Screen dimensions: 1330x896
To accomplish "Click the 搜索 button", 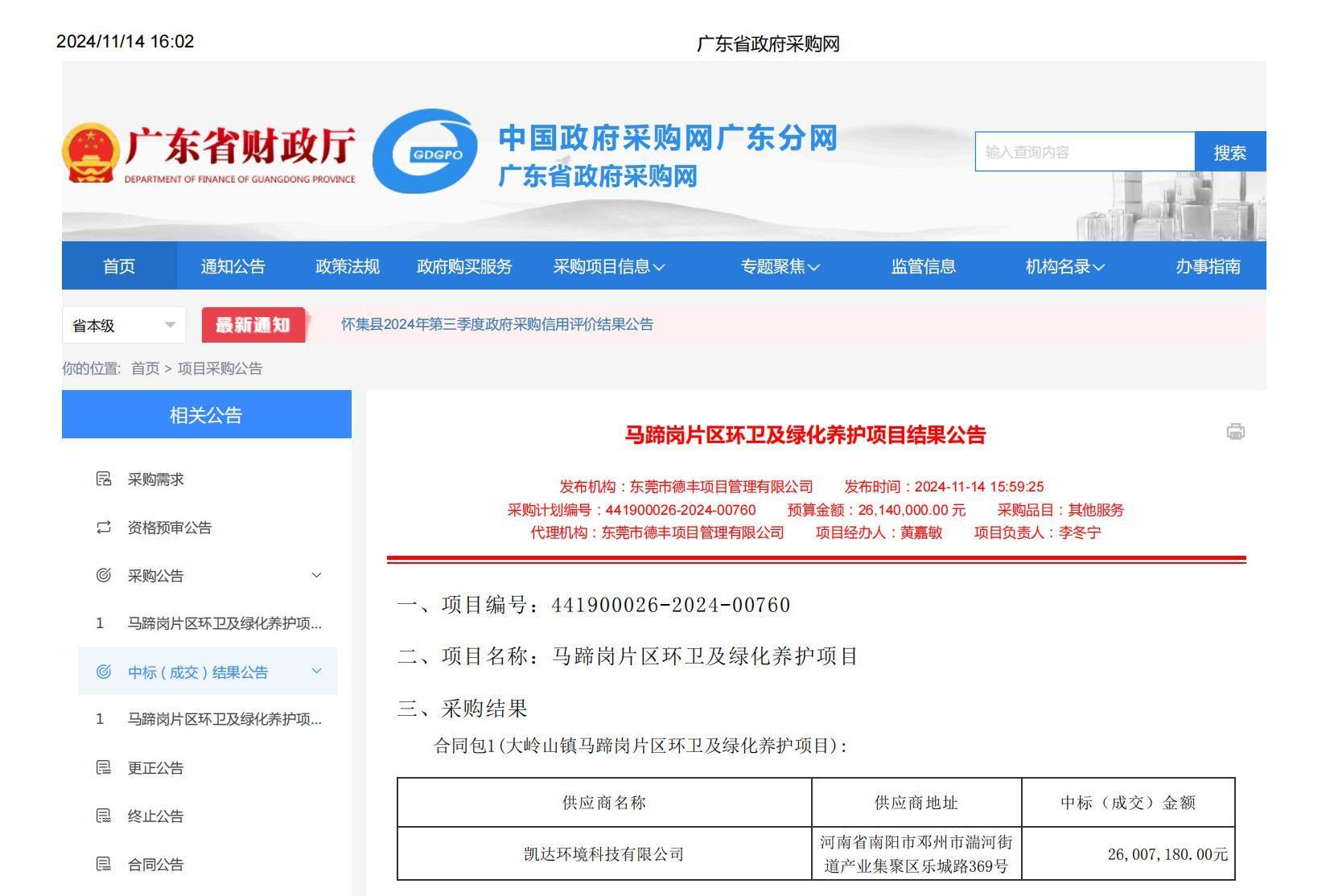I will 1230,152.
